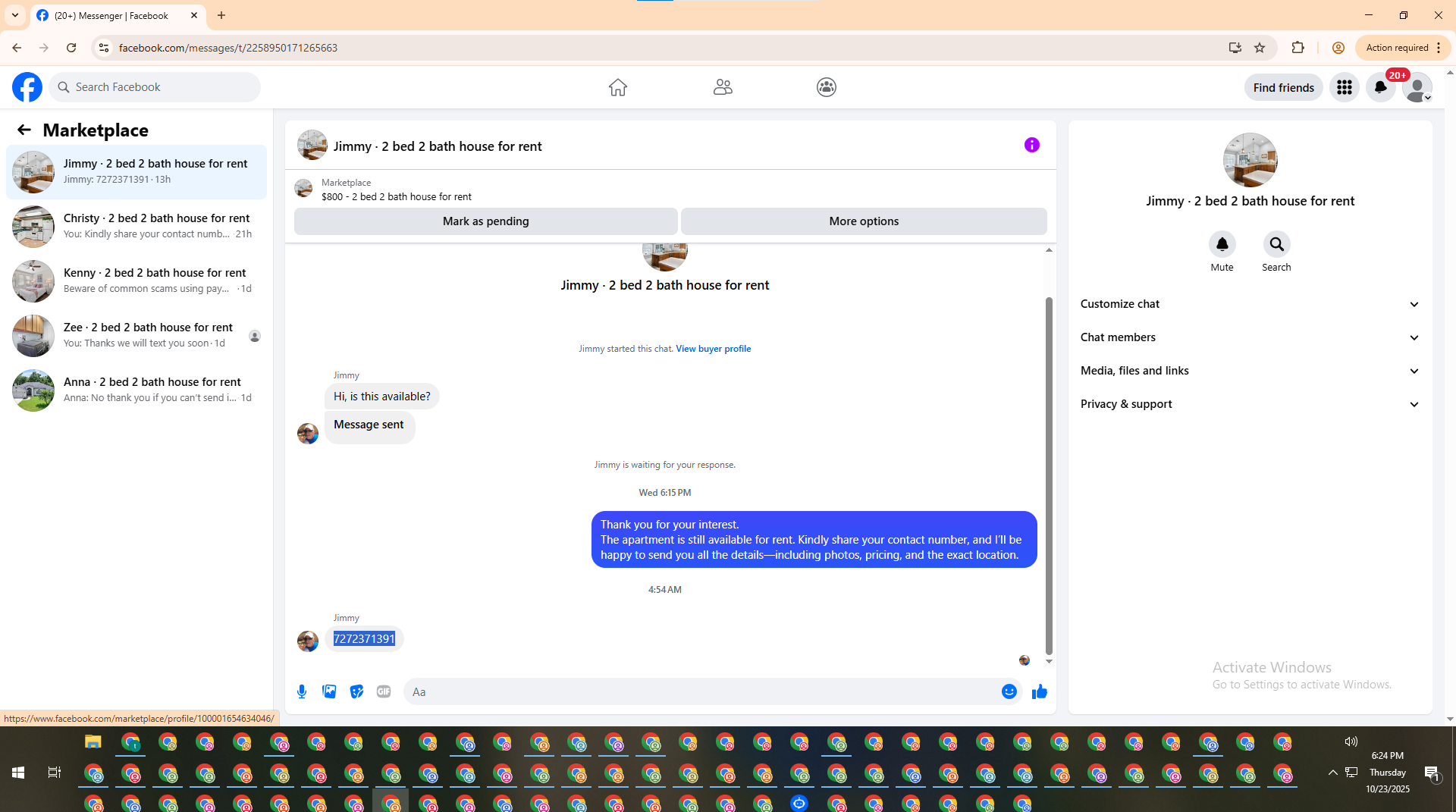
Task: Expand Media, files and links section
Action: pos(1250,371)
